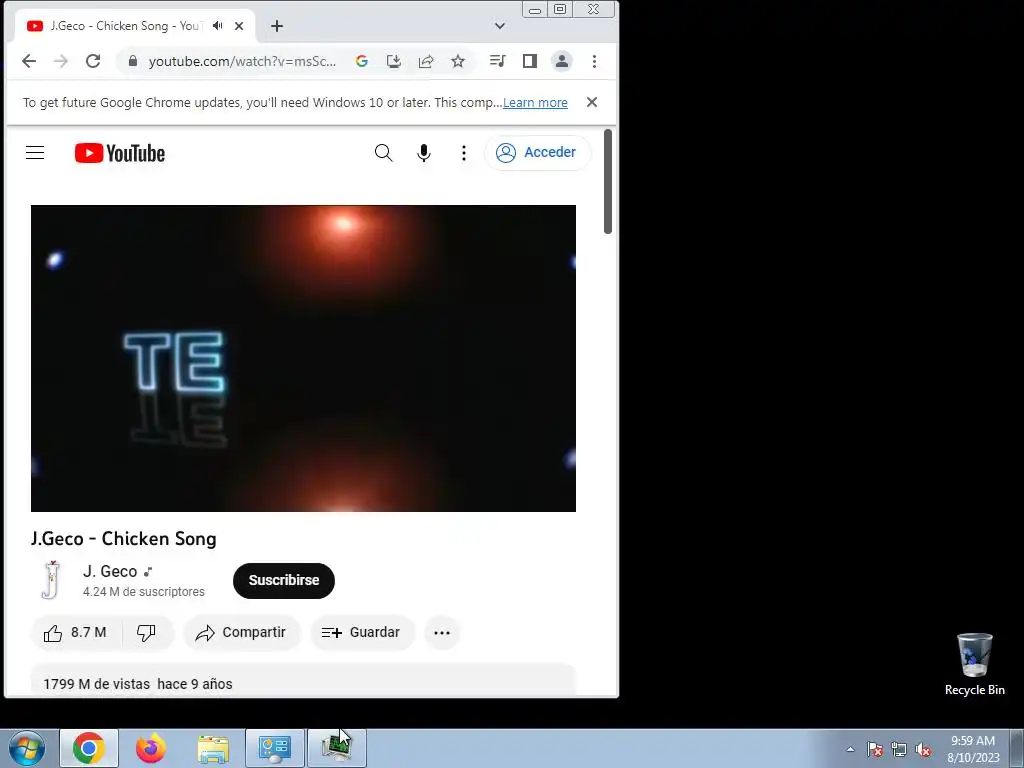Open J. Geco channel avatar
This screenshot has width=1024, height=768.
pos(51,580)
